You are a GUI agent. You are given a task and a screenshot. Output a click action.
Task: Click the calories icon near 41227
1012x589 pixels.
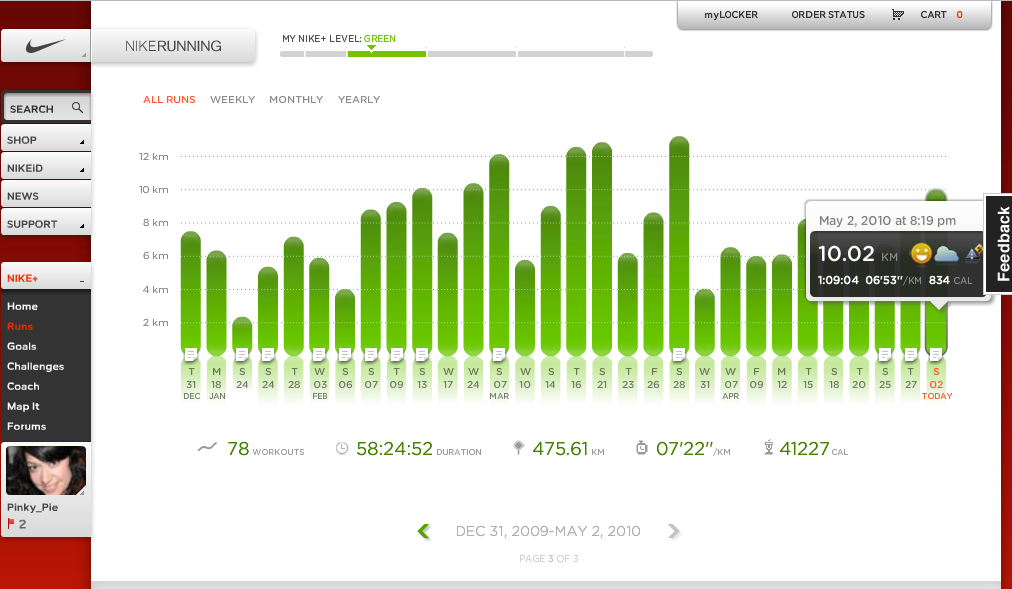pos(768,447)
